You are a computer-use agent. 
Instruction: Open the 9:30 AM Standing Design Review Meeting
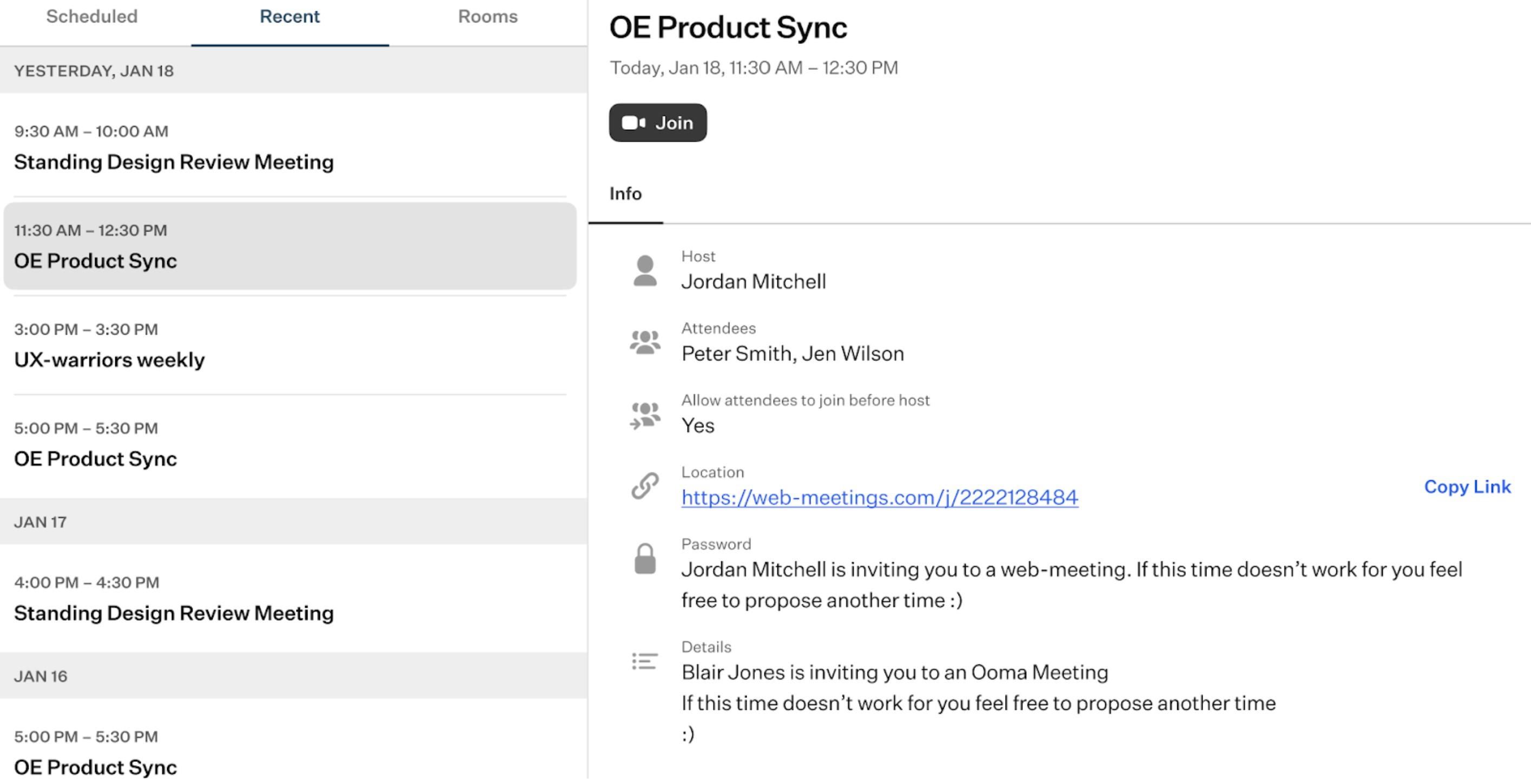(290, 147)
